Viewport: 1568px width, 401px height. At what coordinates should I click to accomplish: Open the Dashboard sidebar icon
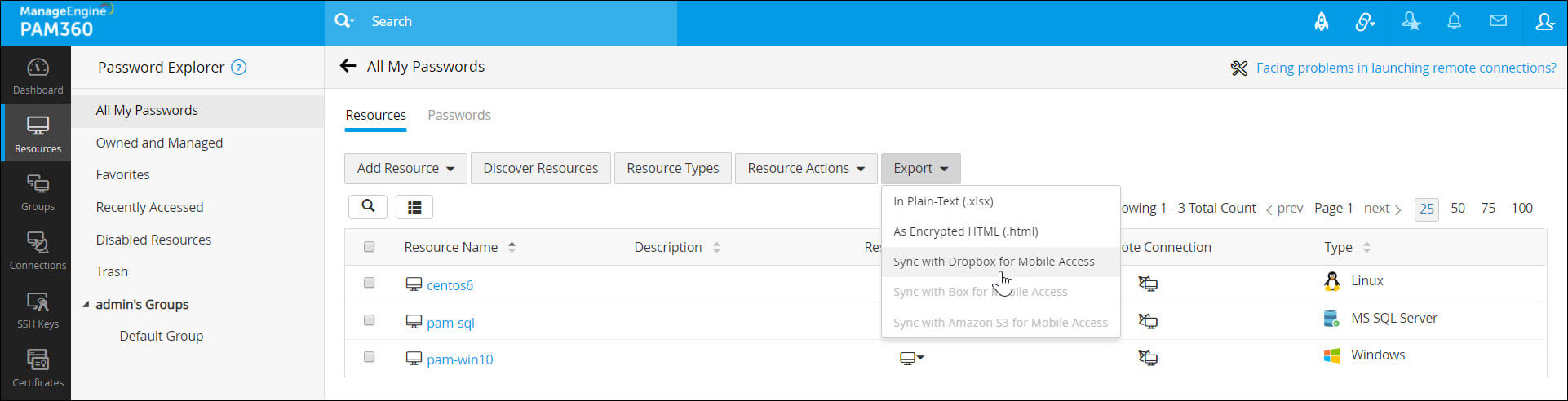(x=38, y=76)
